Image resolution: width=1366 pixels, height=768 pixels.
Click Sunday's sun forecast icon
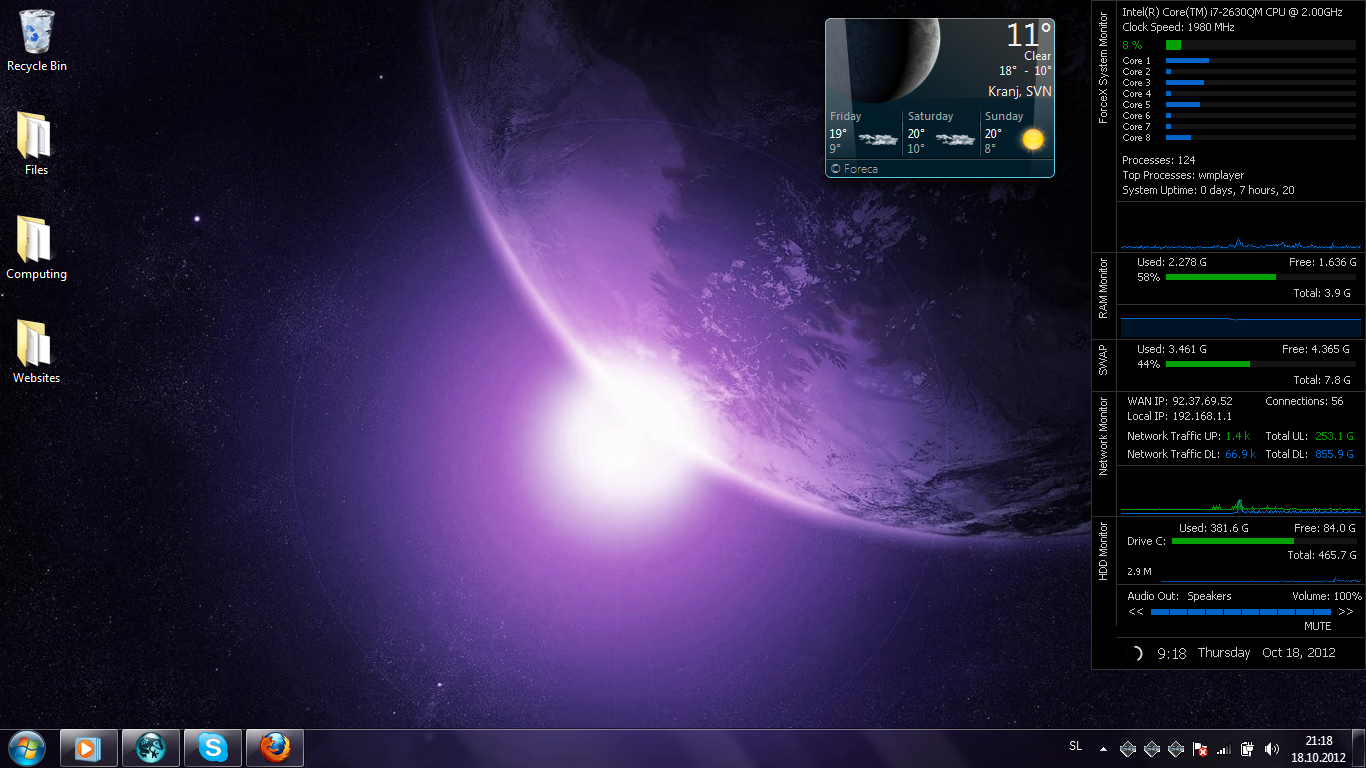click(x=1033, y=139)
